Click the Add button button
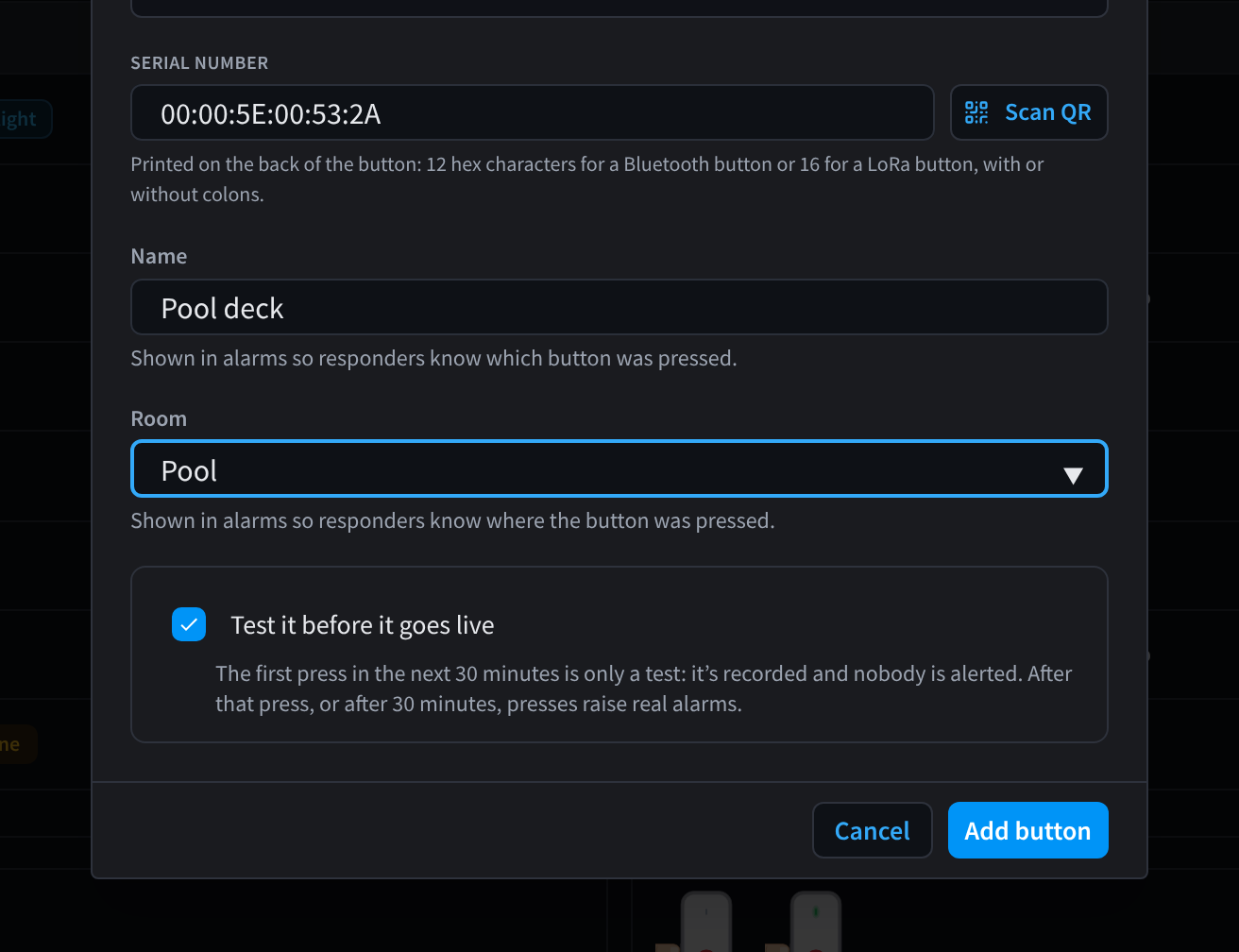This screenshot has width=1239, height=952. pyautogui.click(x=1027, y=830)
